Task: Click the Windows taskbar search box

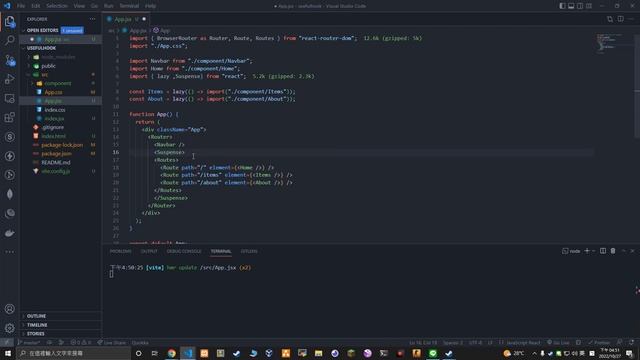Action: pyautogui.click(x=73, y=353)
